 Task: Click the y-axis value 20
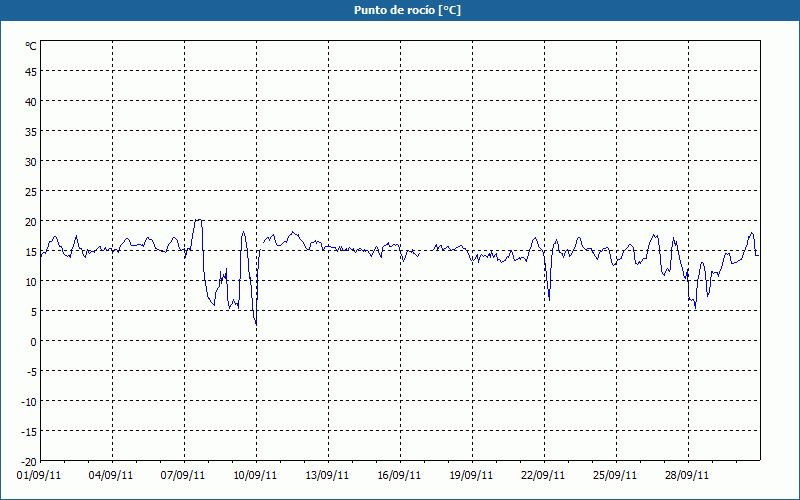pos(31,222)
